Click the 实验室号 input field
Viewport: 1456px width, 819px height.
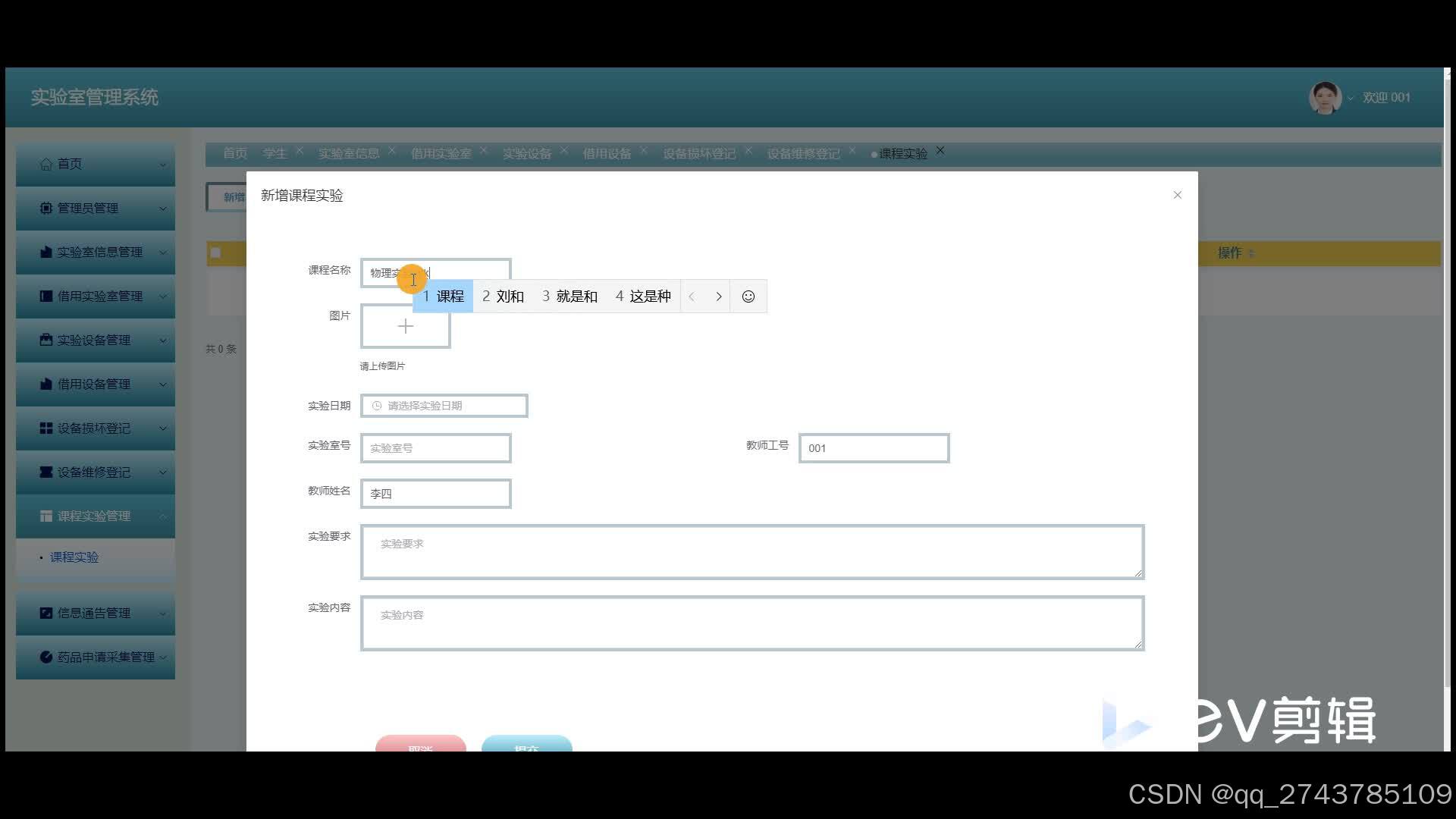tap(435, 448)
